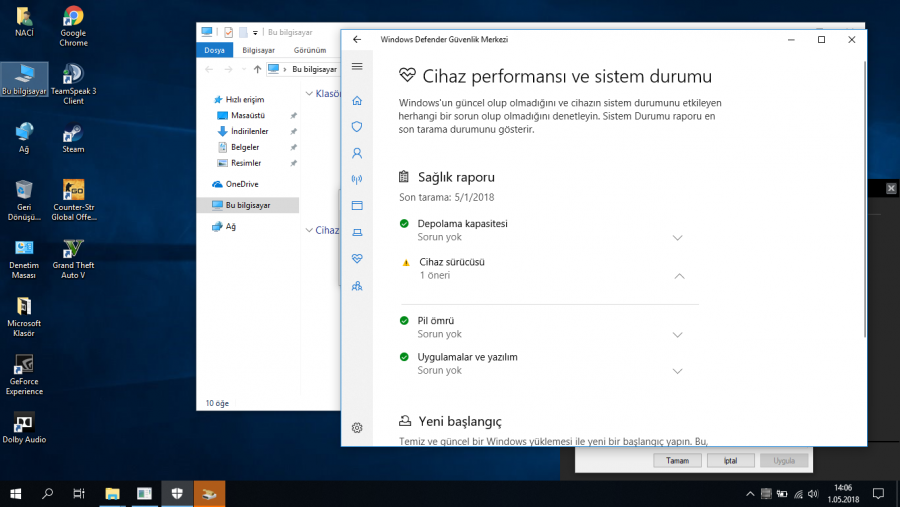Screen dimensions: 900x507
Task: Close the dark background window X
Action: (891, 188)
